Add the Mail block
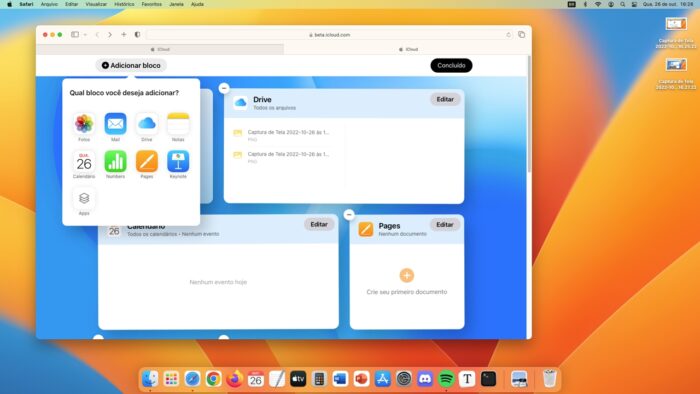Viewport: 700px width, 394px height. click(115, 124)
